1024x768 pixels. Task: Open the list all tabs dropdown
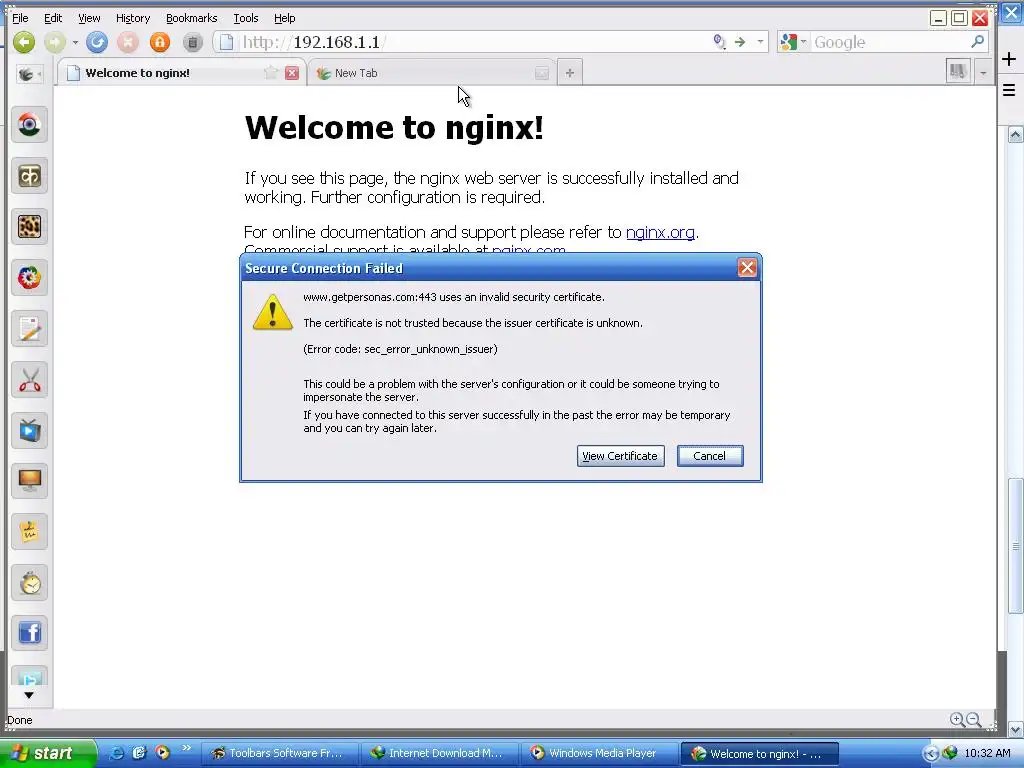(x=983, y=72)
